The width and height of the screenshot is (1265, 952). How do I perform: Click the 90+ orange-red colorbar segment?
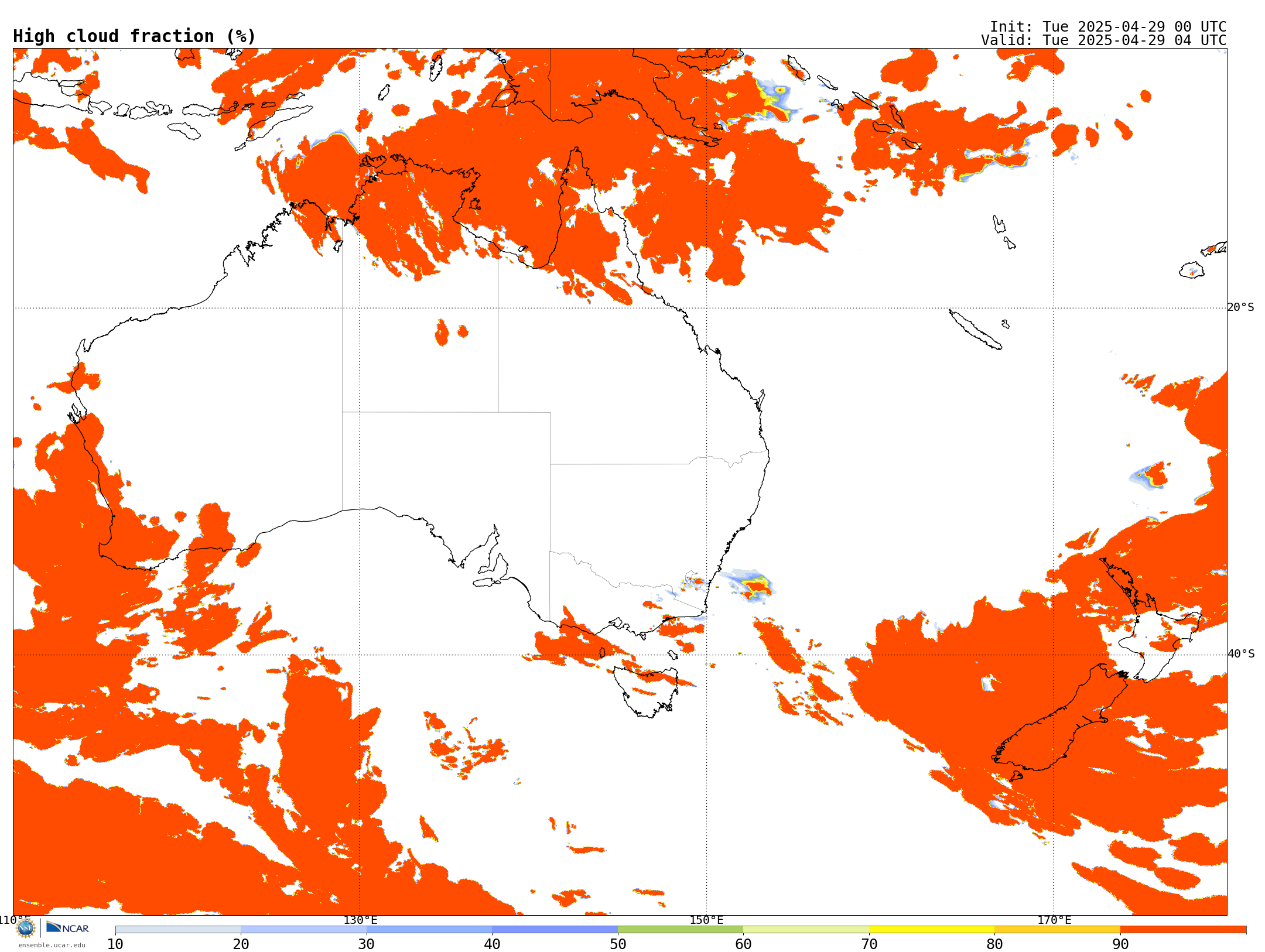click(1183, 930)
